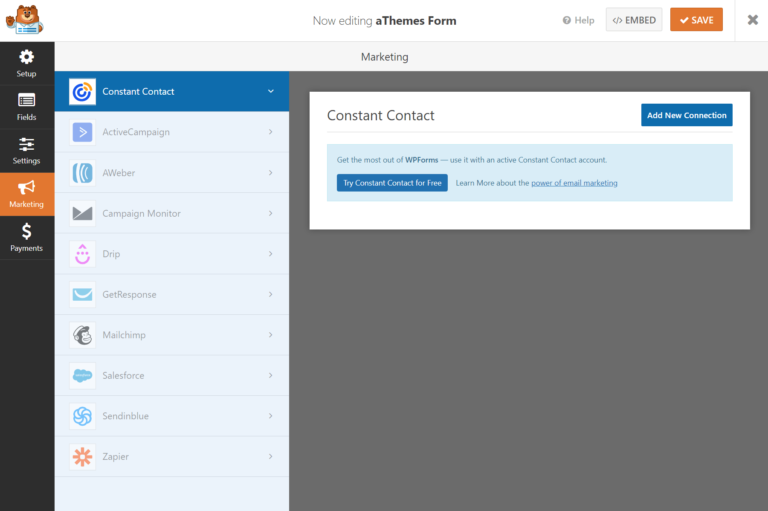The width and height of the screenshot is (768, 511).
Task: Open the Setup tab in sidebar
Action: (x=27, y=64)
